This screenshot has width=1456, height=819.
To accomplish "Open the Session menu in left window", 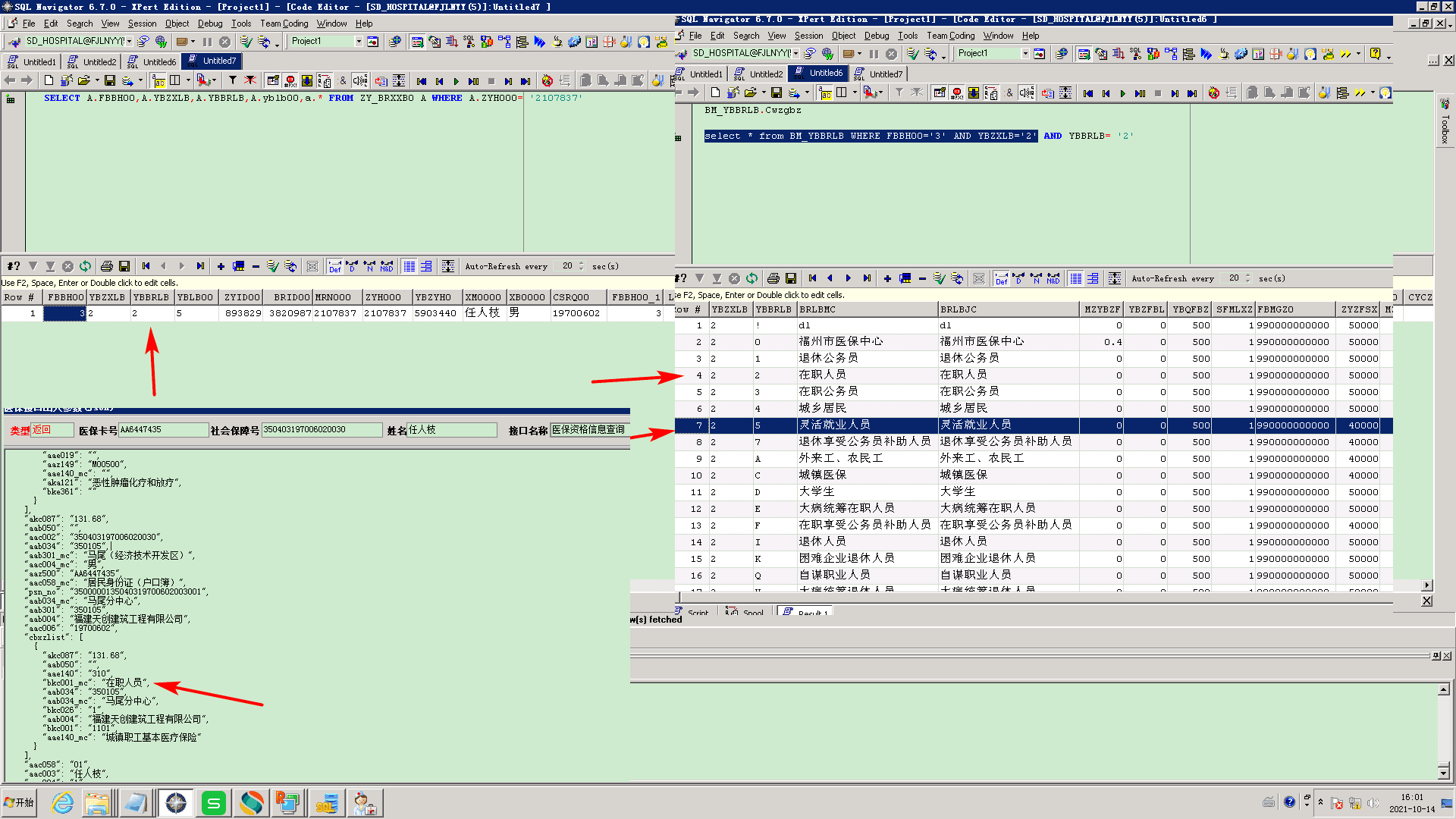I will click(142, 24).
